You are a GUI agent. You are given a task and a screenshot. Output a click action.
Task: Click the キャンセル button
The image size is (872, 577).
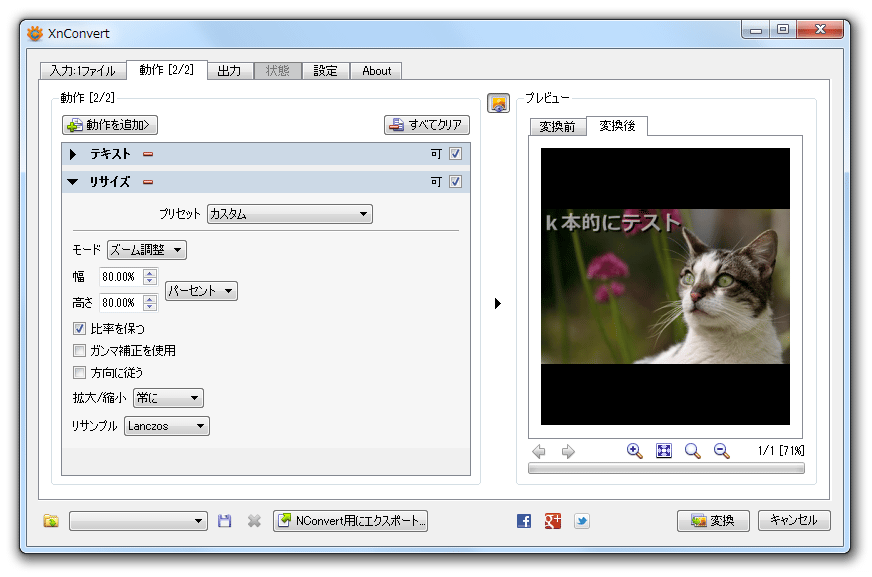[x=794, y=520]
